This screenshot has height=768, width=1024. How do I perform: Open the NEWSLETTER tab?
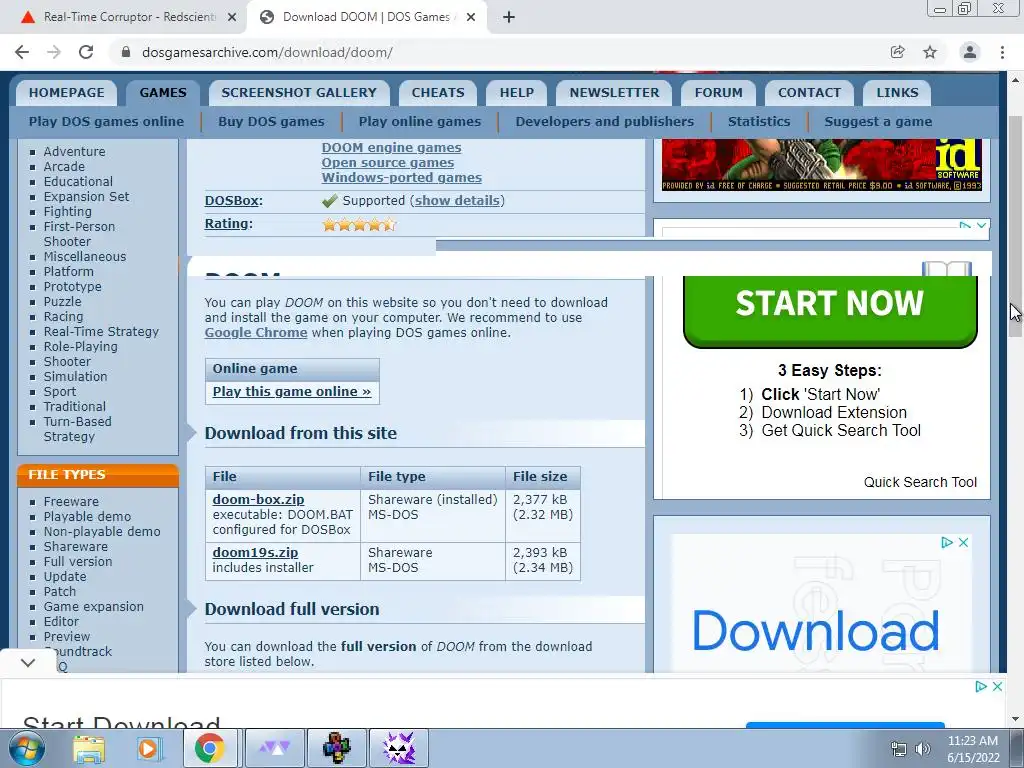click(615, 93)
